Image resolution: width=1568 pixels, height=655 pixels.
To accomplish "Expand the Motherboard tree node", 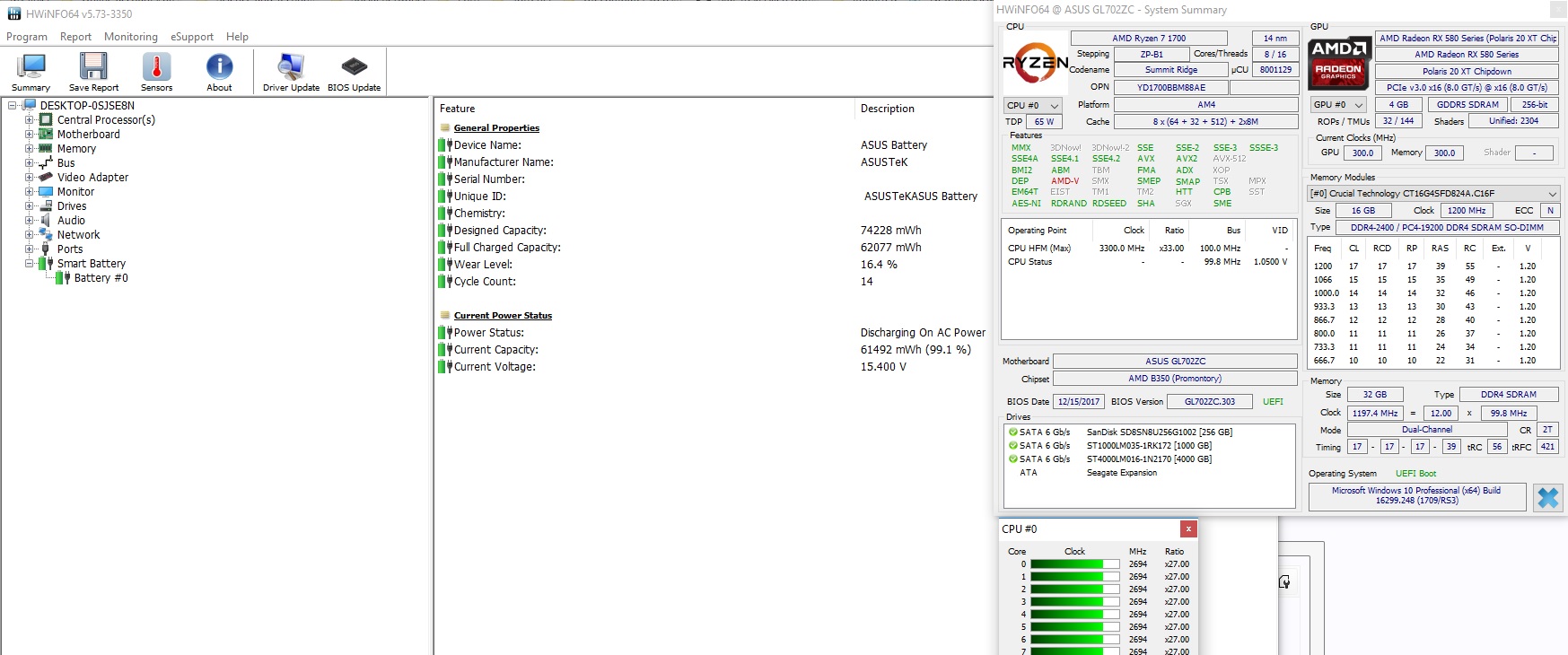I will [29, 134].
